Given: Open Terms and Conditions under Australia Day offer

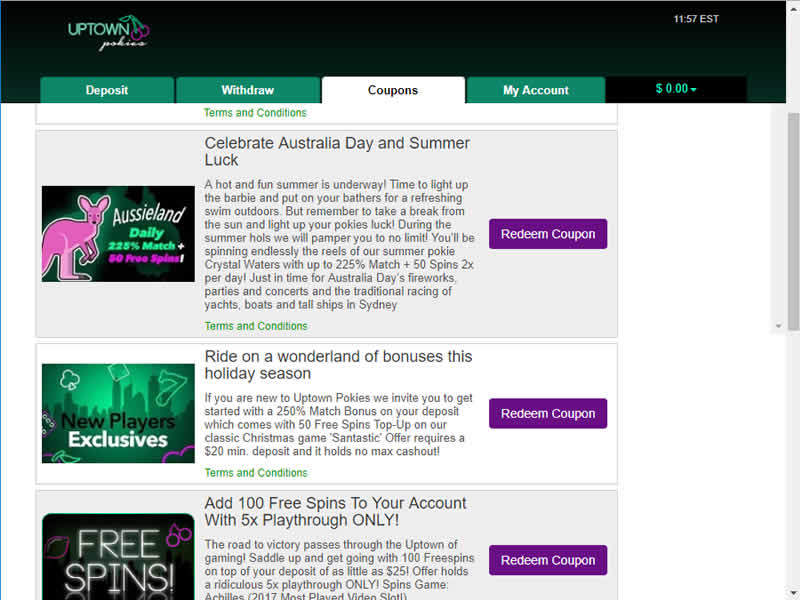Looking at the screenshot, I should (256, 326).
